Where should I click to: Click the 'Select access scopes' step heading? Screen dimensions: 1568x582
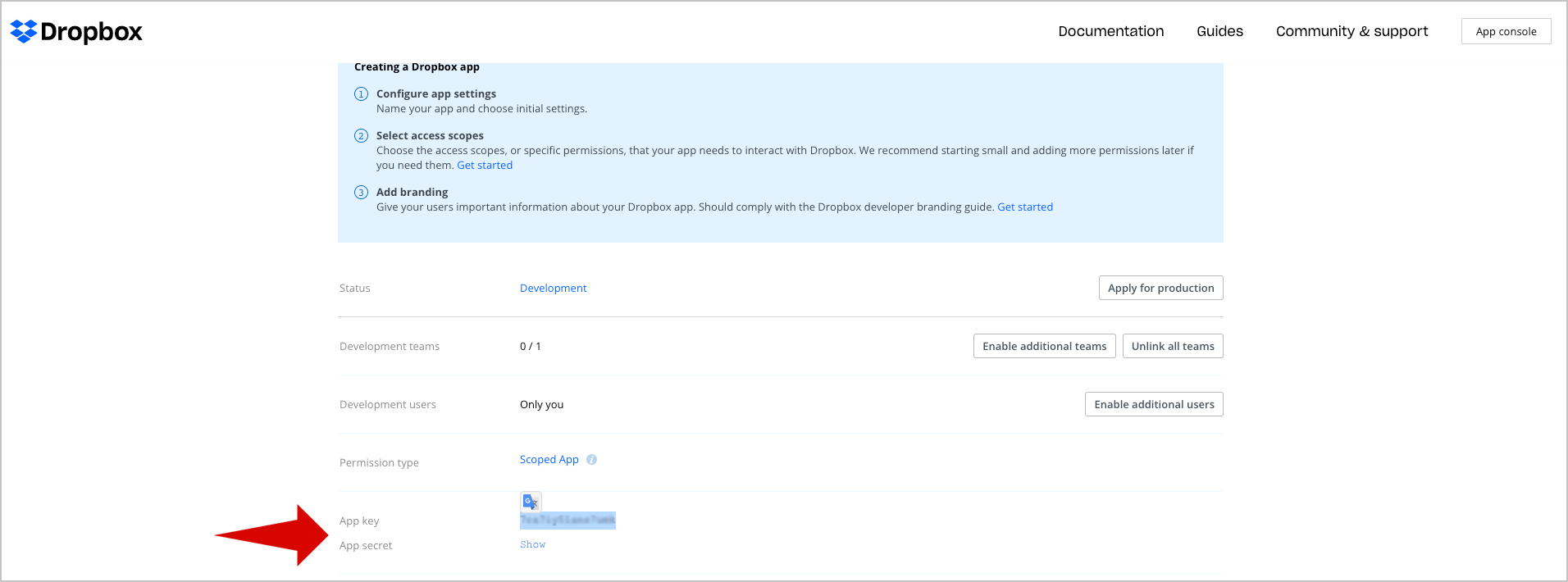pos(430,136)
